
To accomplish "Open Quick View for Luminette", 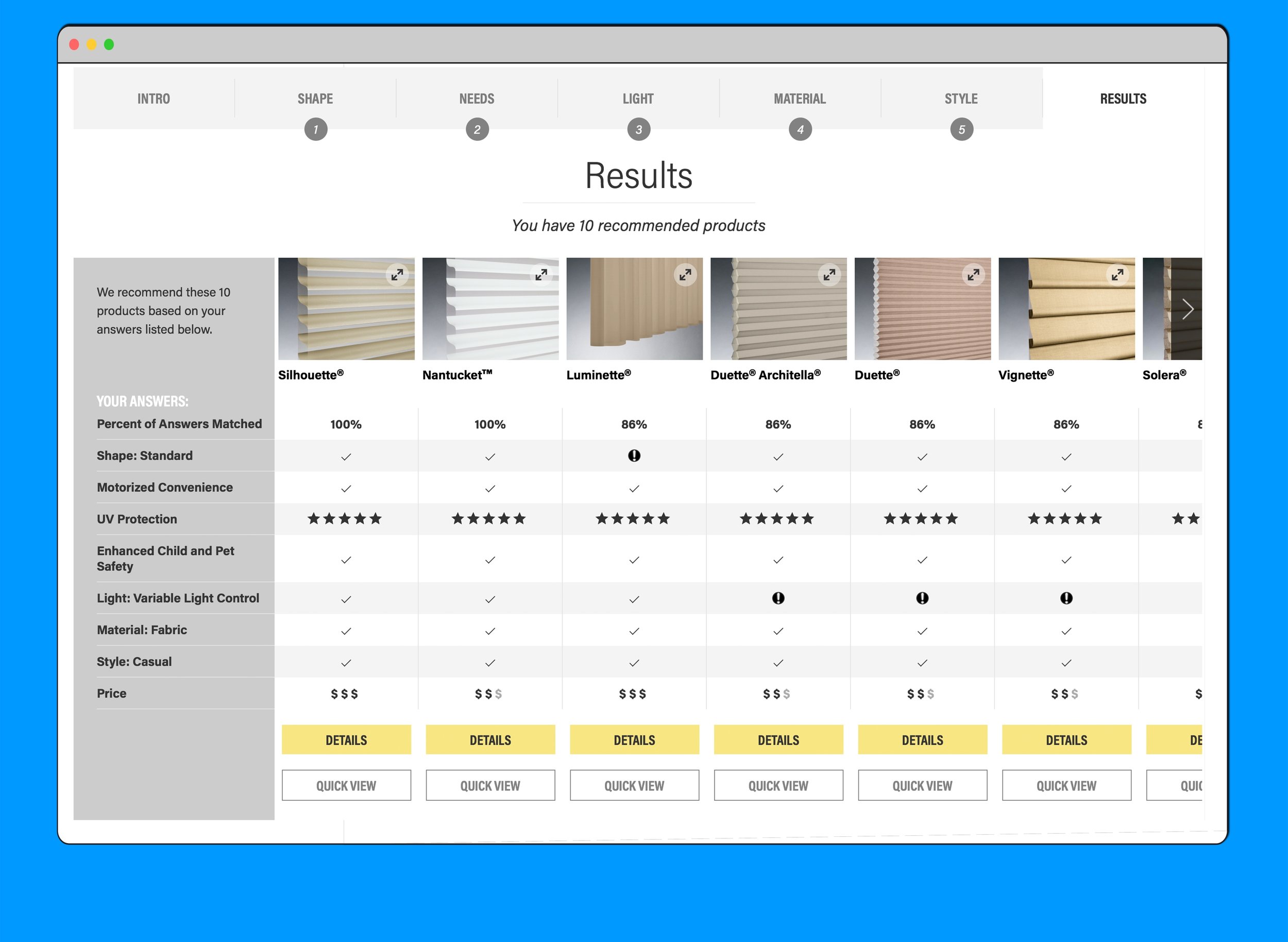I will 635,786.
